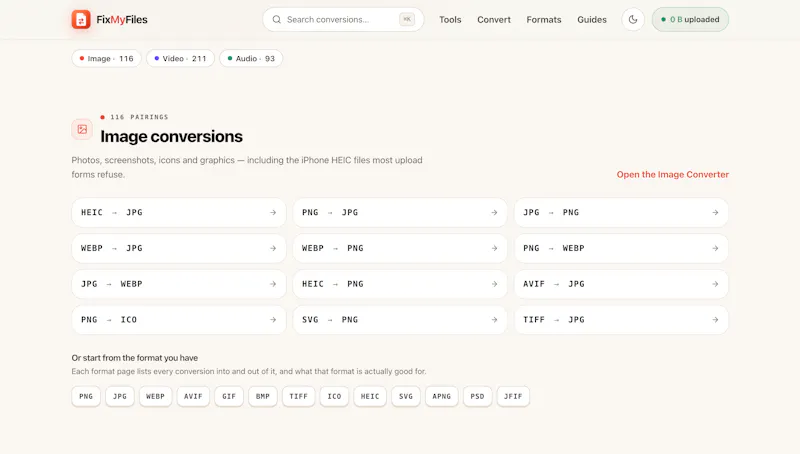
Task: Click arrow icon on WEBP to PNG card
Action: point(494,248)
